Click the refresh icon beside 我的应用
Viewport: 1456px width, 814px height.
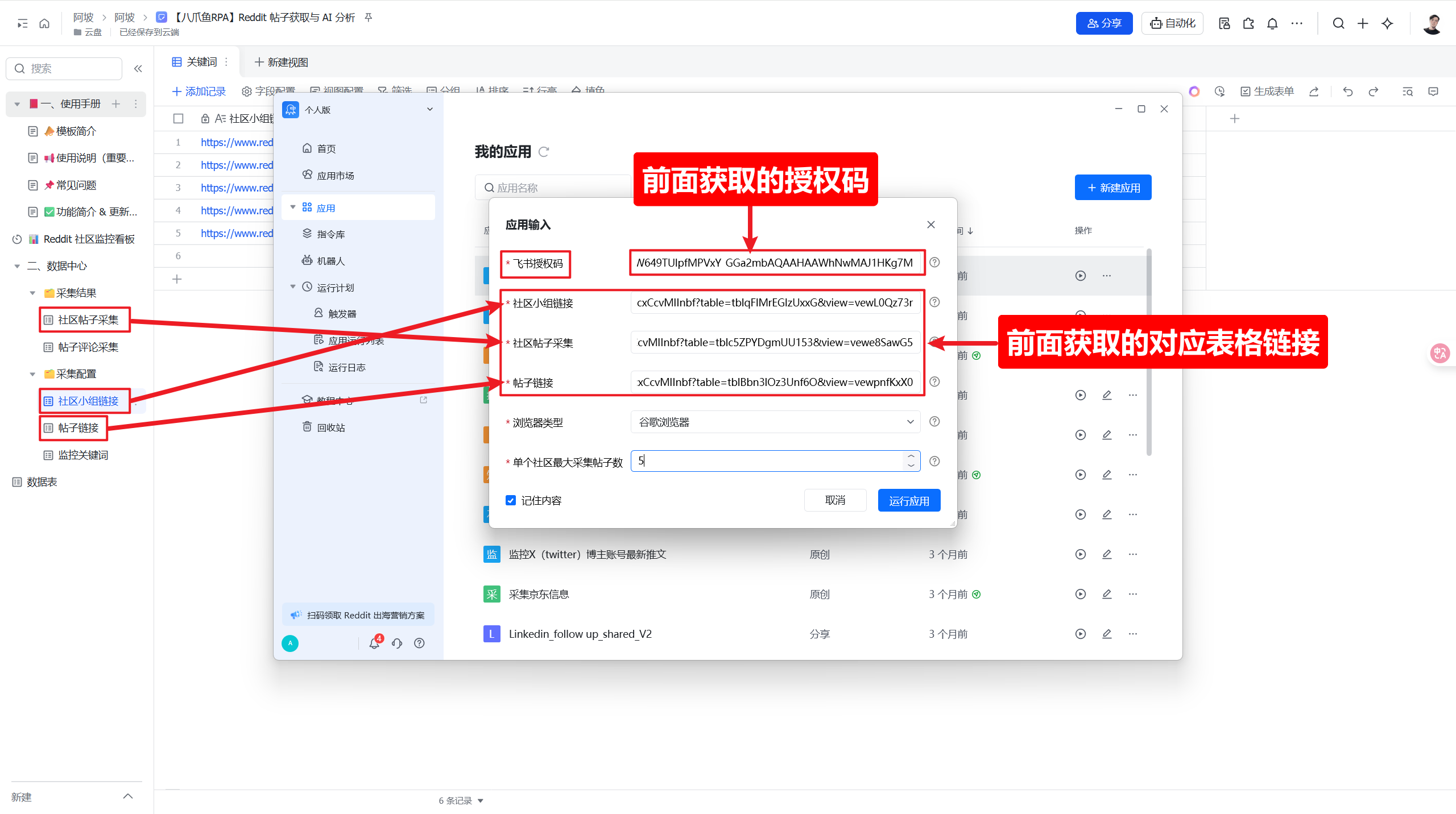(544, 152)
